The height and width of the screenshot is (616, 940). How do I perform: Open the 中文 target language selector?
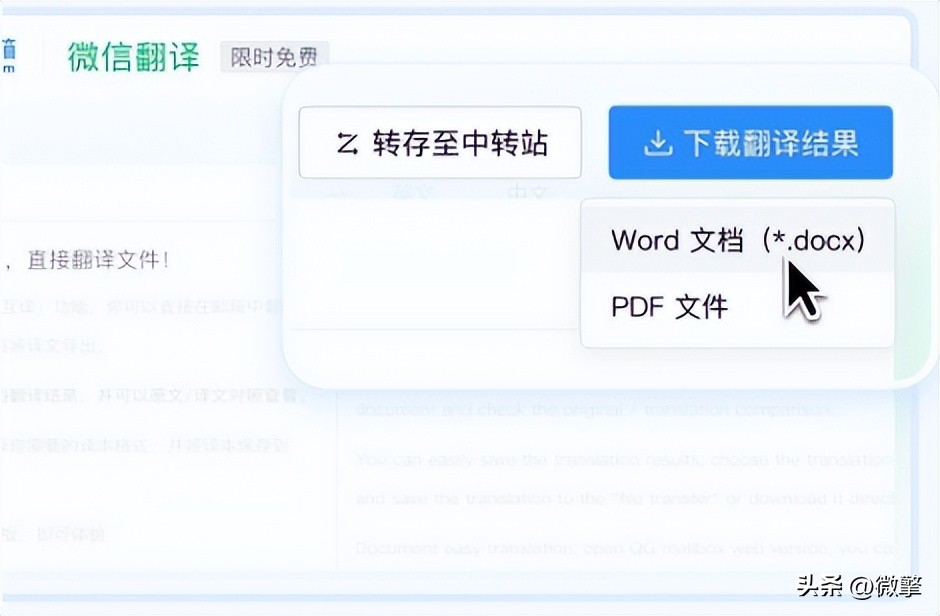tap(525, 190)
